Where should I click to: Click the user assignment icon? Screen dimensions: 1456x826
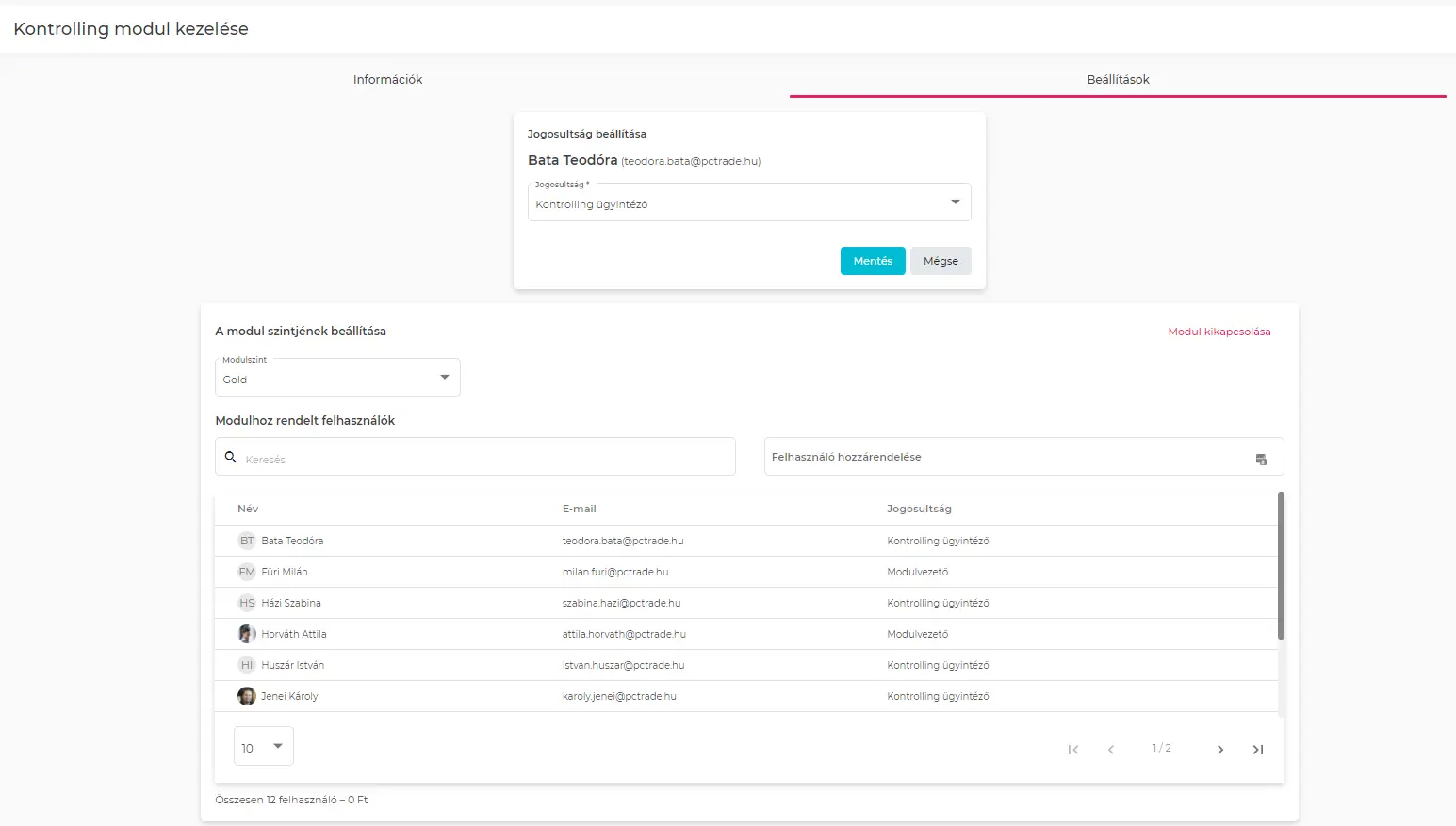[x=1261, y=459]
